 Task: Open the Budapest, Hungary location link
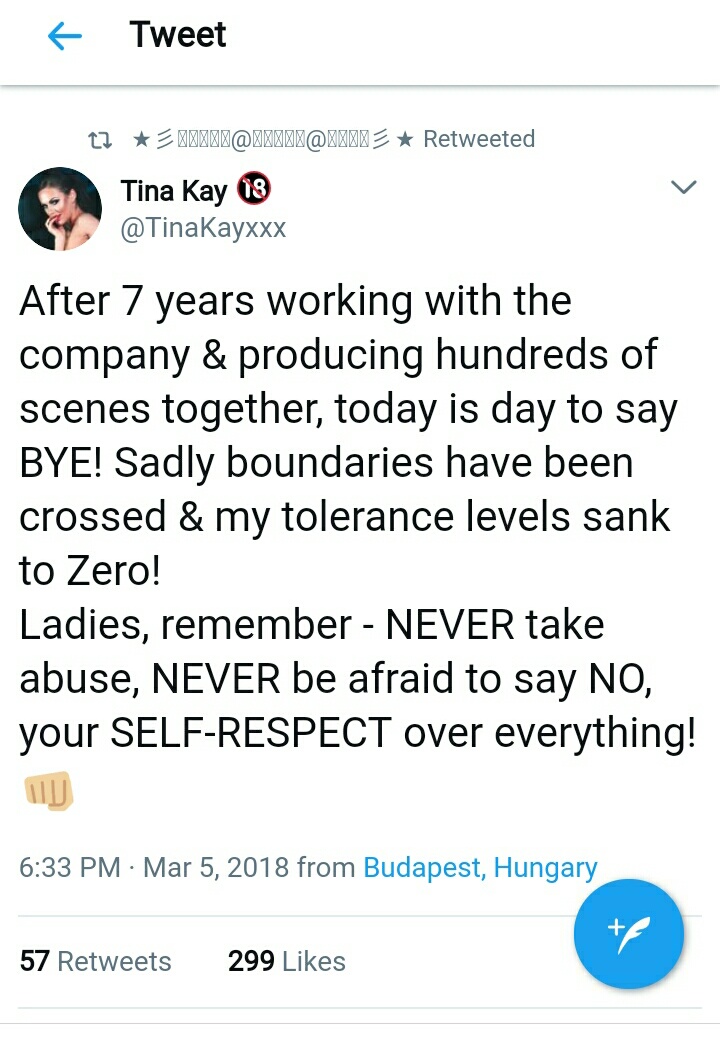[x=480, y=867]
